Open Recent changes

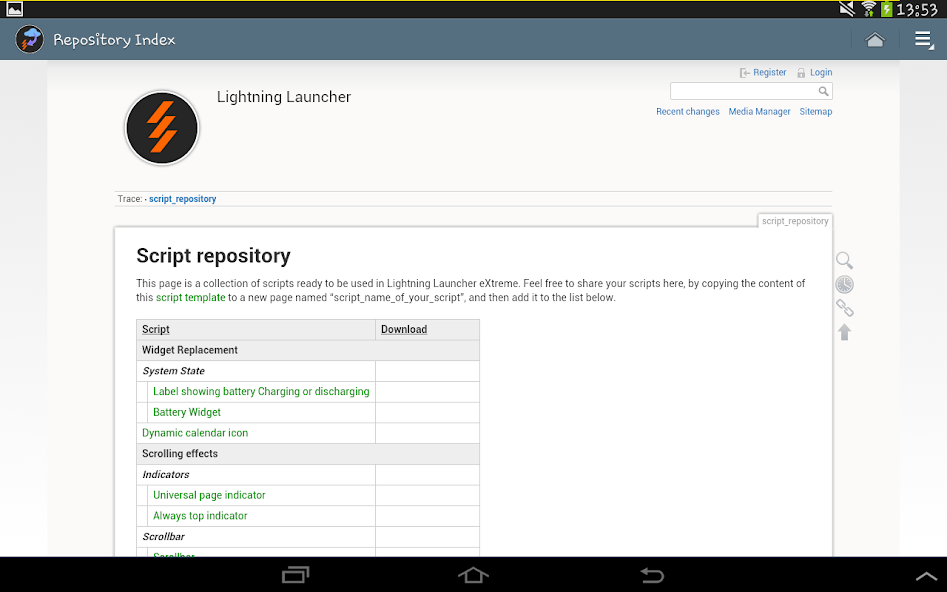[x=687, y=111]
